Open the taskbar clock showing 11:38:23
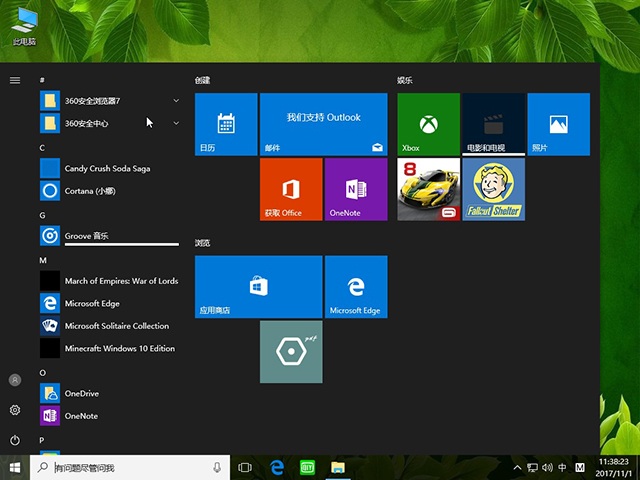The height and width of the screenshot is (480, 640). pos(614,467)
